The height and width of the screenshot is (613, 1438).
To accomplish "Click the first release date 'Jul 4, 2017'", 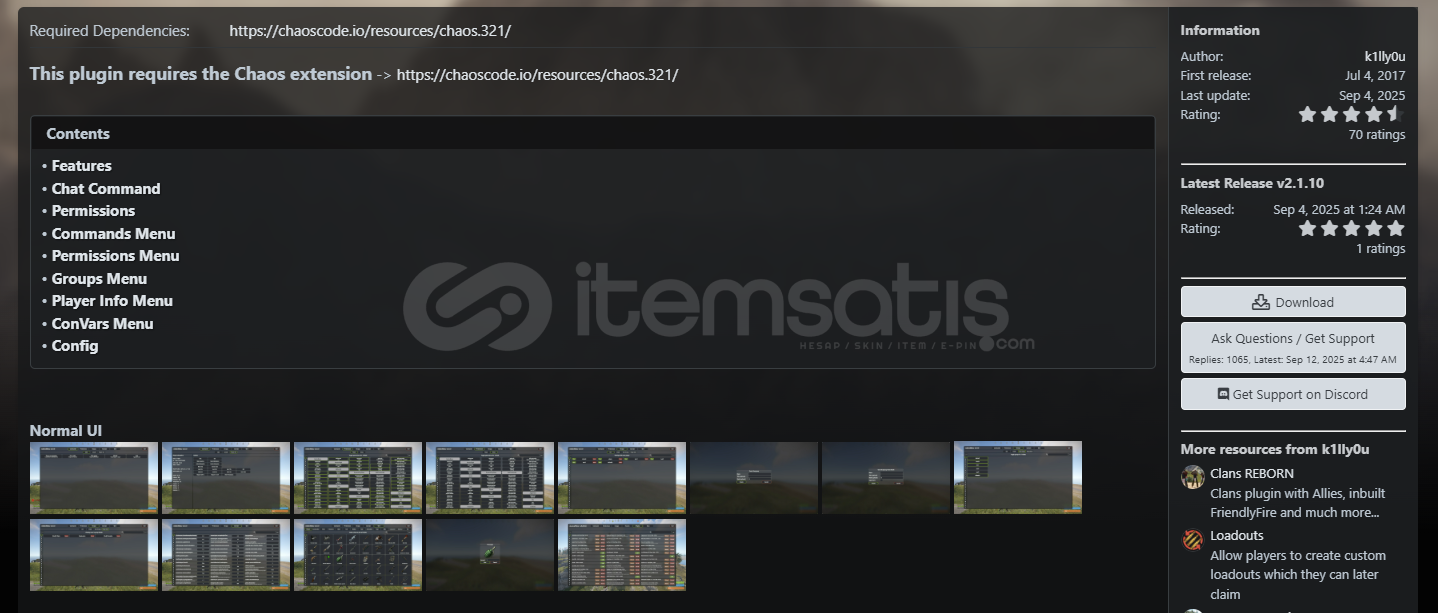I will tap(1375, 76).
